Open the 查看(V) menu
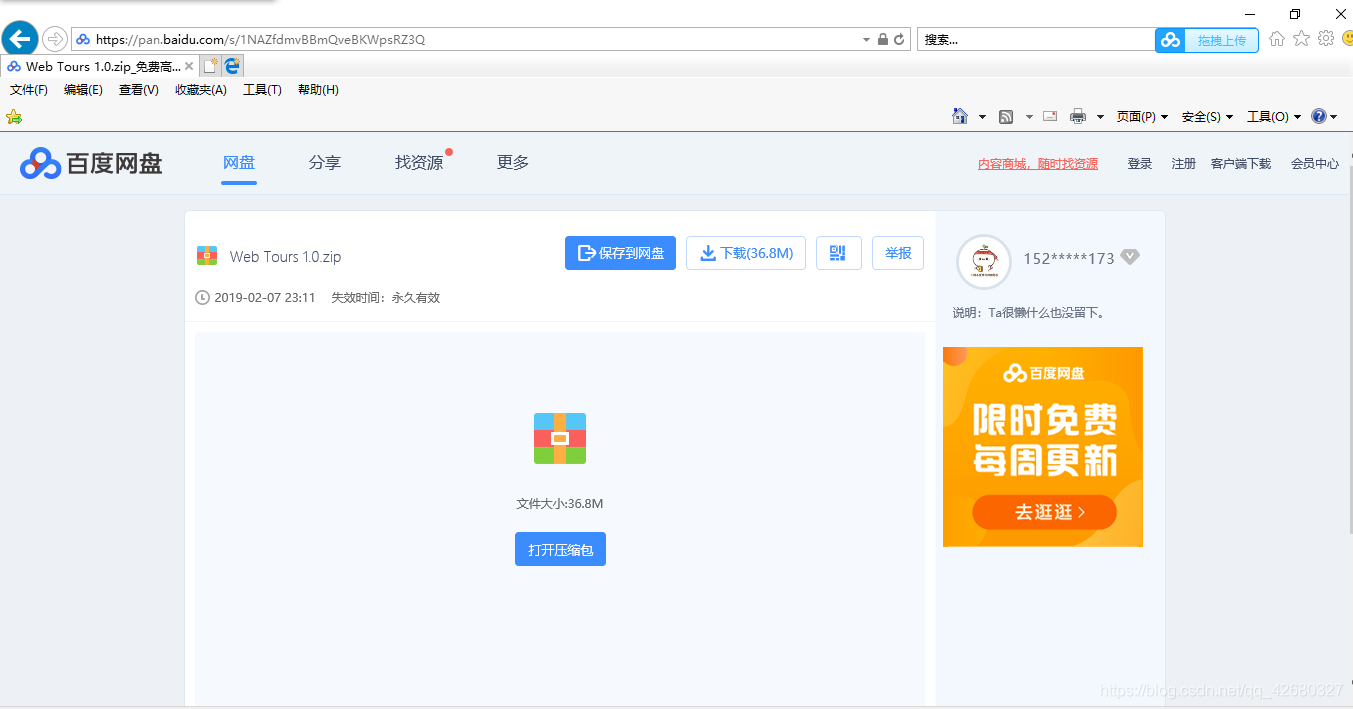Image resolution: width=1353 pixels, height=709 pixels. coord(139,90)
